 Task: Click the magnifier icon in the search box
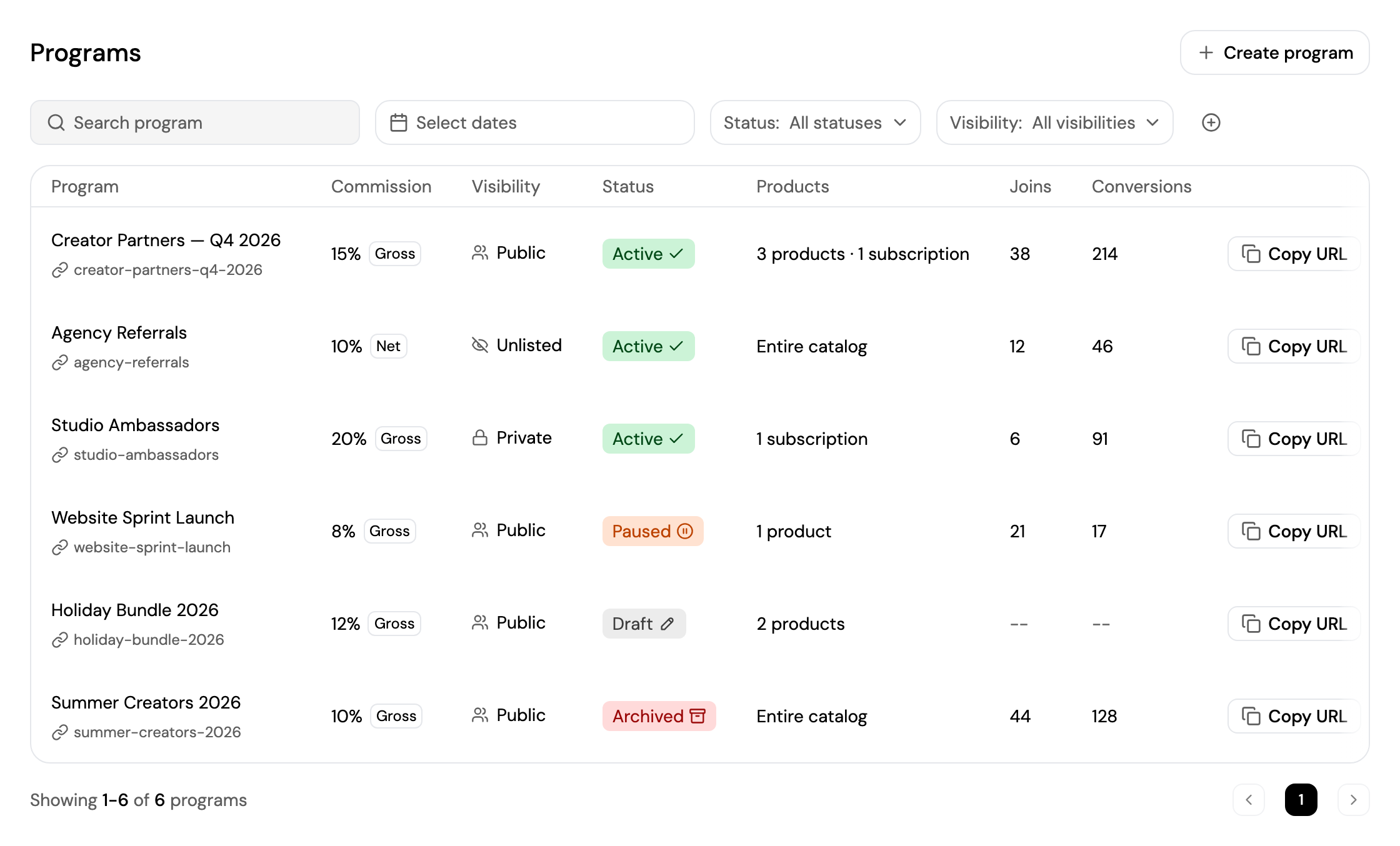pos(56,122)
